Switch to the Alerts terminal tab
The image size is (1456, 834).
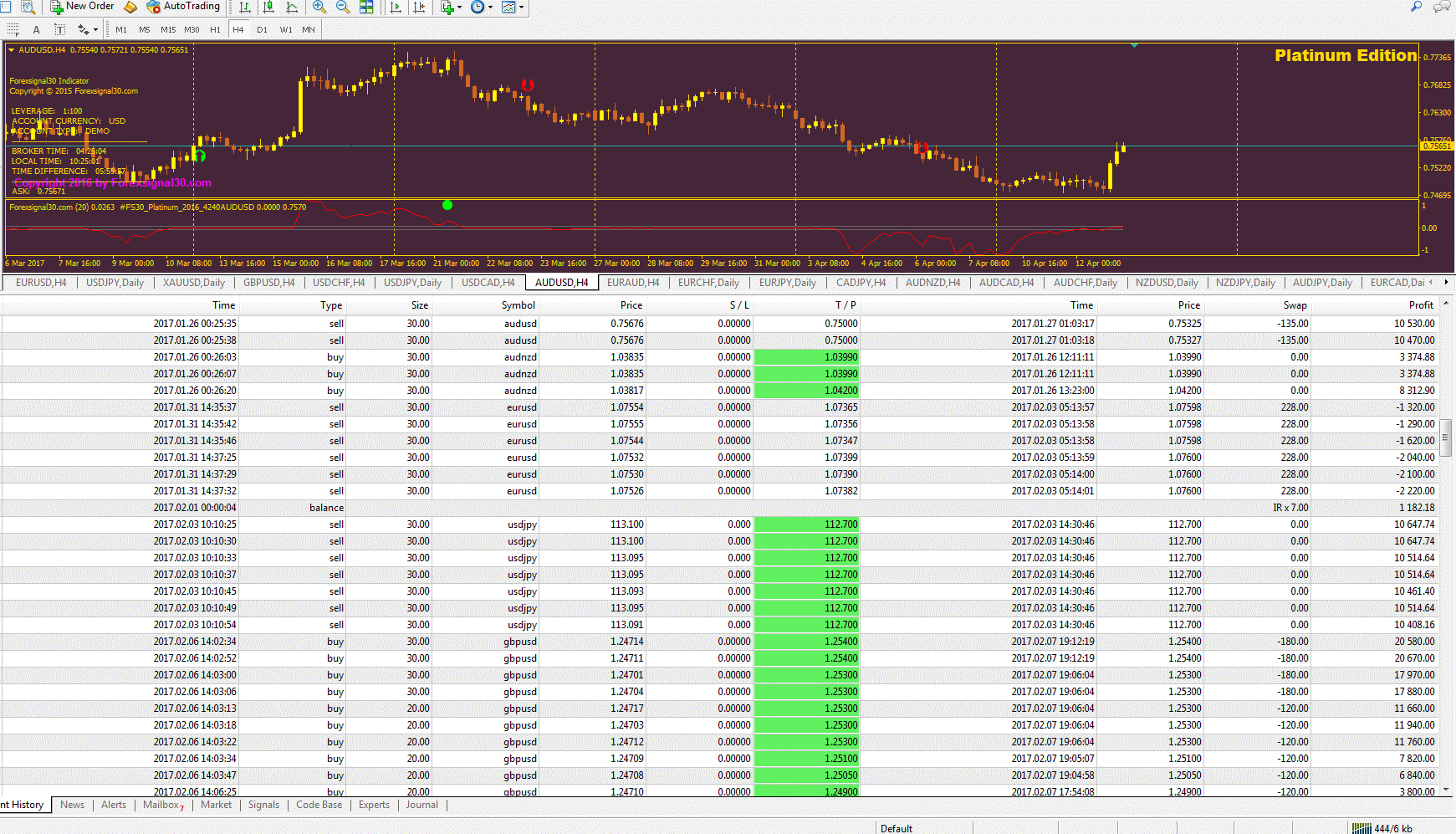114,805
